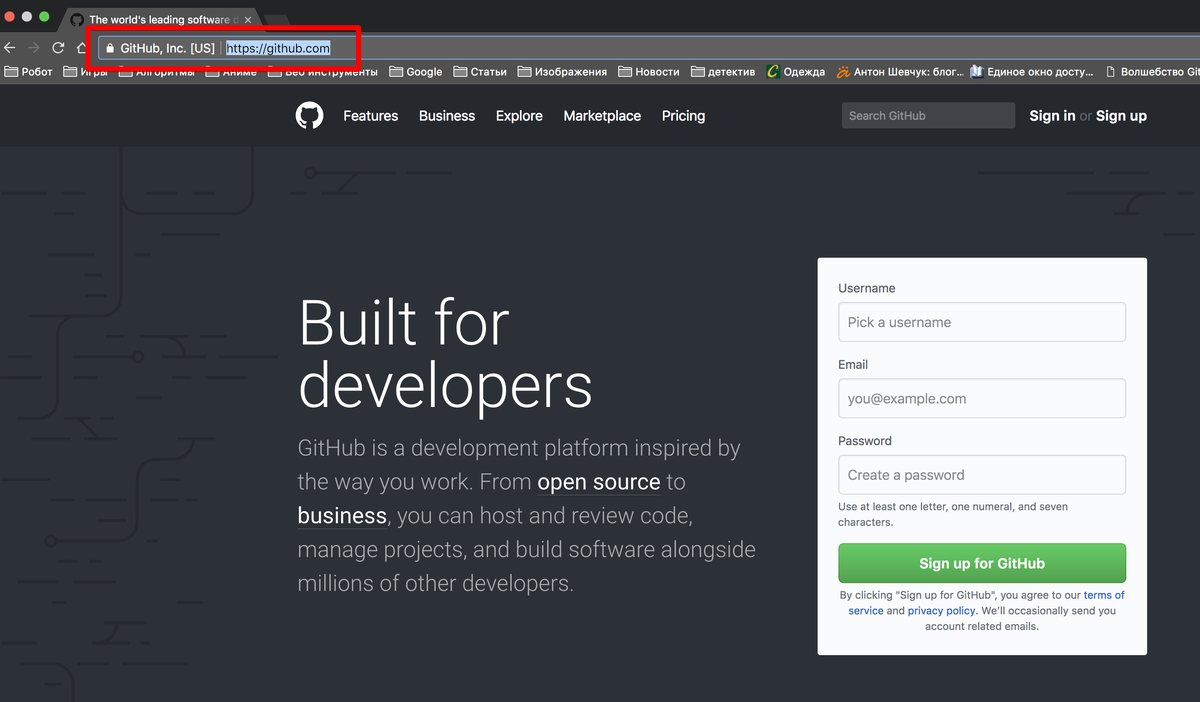1200x702 pixels.
Task: Click the https://github.com URL in address bar
Action: [x=277, y=48]
